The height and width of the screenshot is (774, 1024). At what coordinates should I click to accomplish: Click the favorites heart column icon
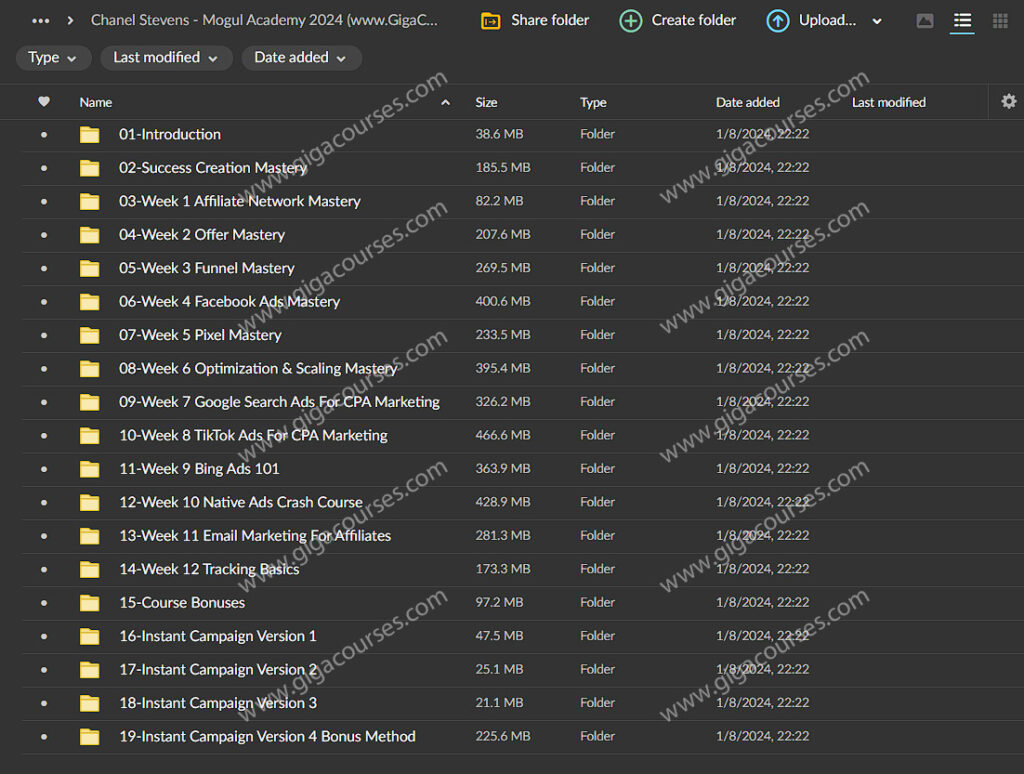pyautogui.click(x=44, y=102)
